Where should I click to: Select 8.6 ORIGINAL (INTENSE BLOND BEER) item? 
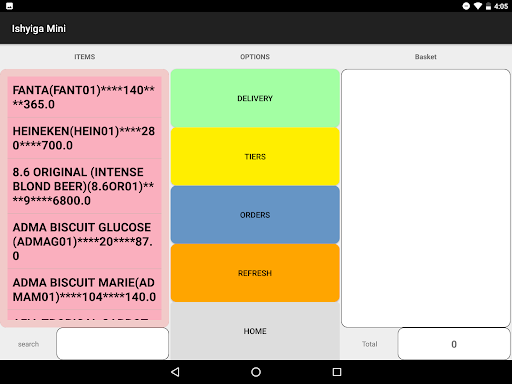[x=85, y=186]
